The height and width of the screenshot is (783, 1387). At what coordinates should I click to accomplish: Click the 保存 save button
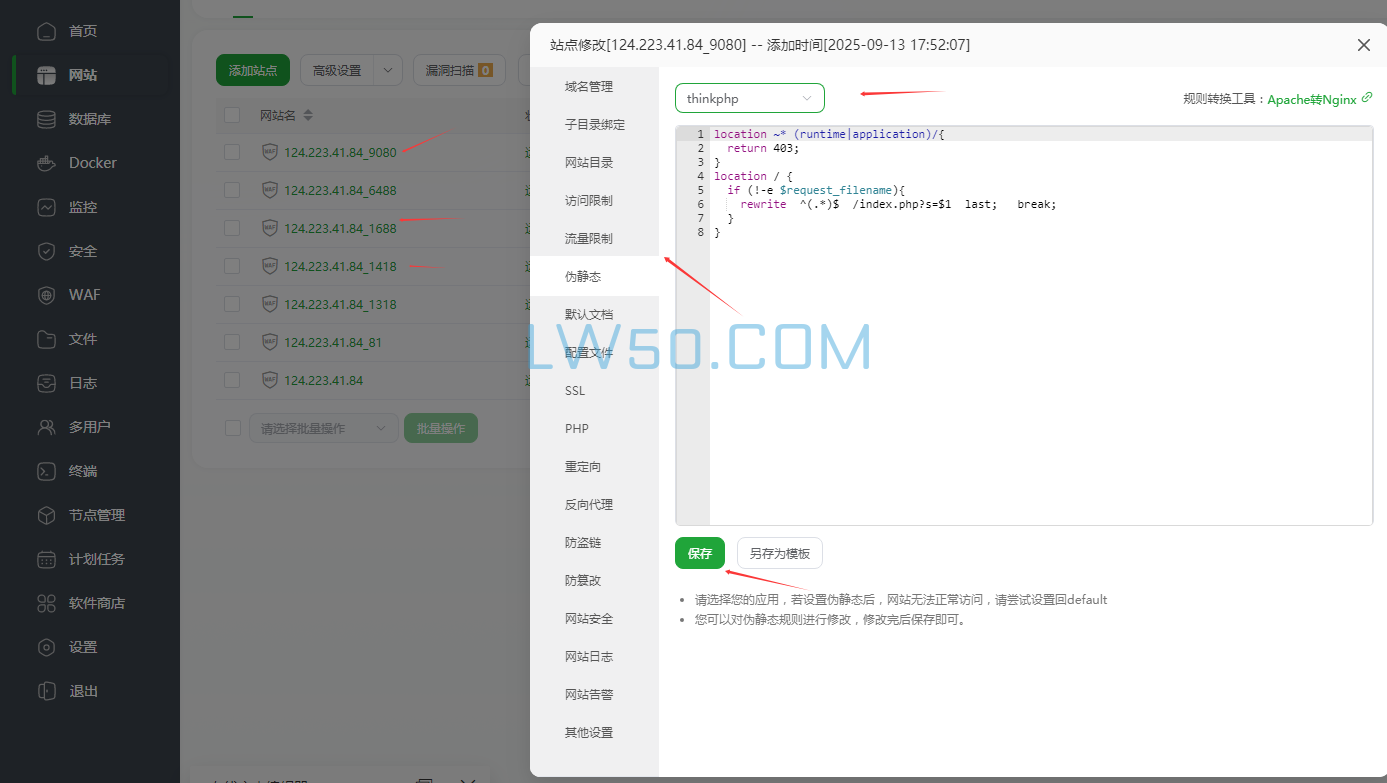(x=699, y=553)
